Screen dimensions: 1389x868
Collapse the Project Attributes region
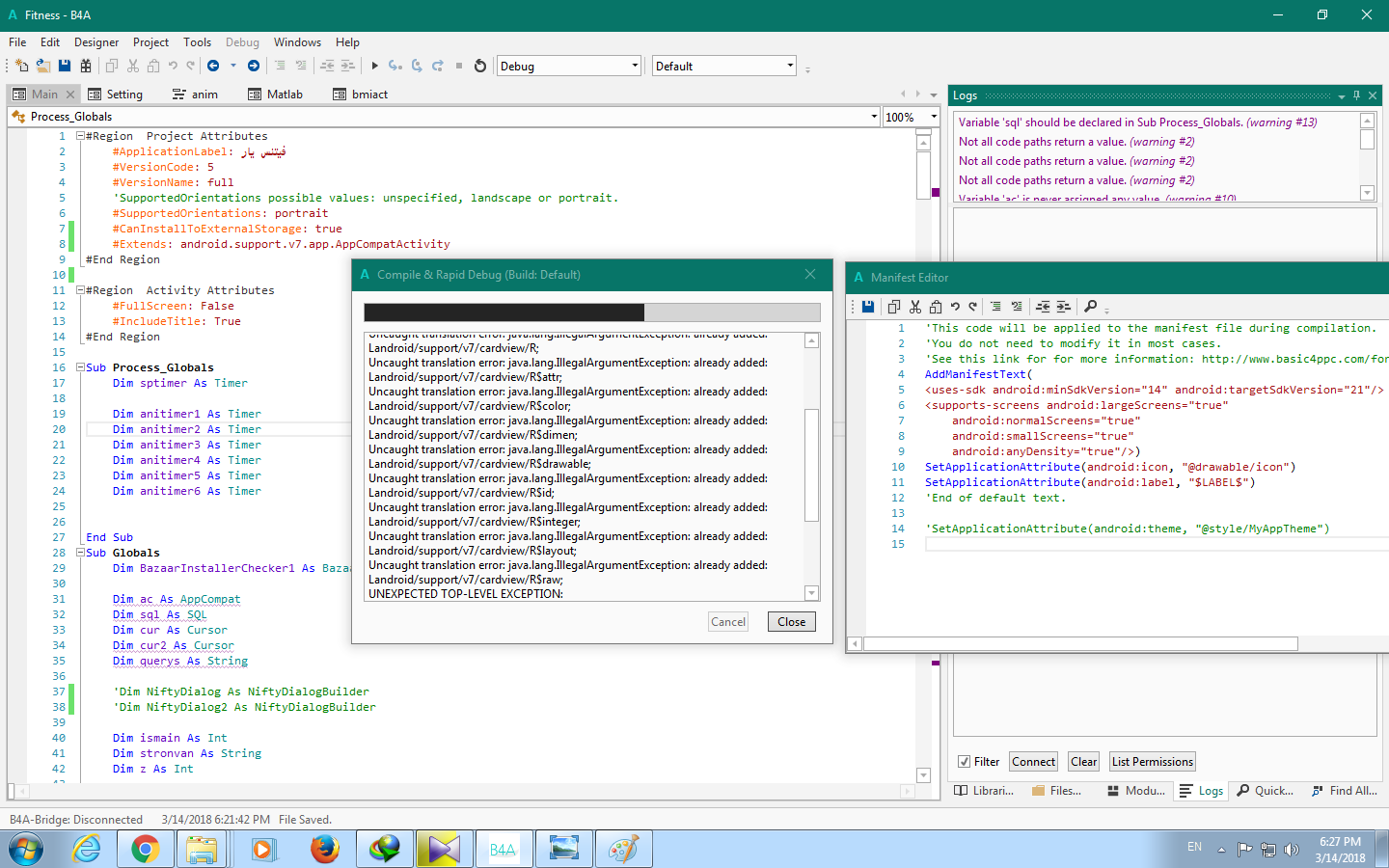[81, 136]
